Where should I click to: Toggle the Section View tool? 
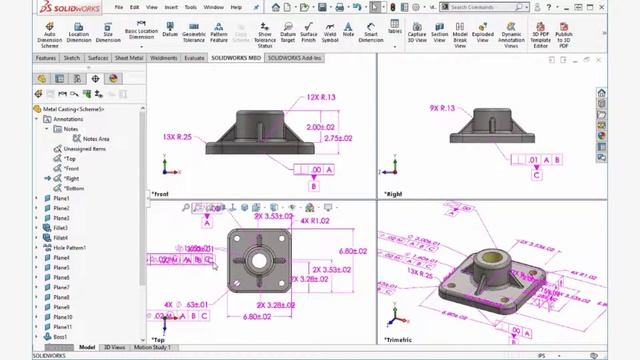(x=439, y=33)
